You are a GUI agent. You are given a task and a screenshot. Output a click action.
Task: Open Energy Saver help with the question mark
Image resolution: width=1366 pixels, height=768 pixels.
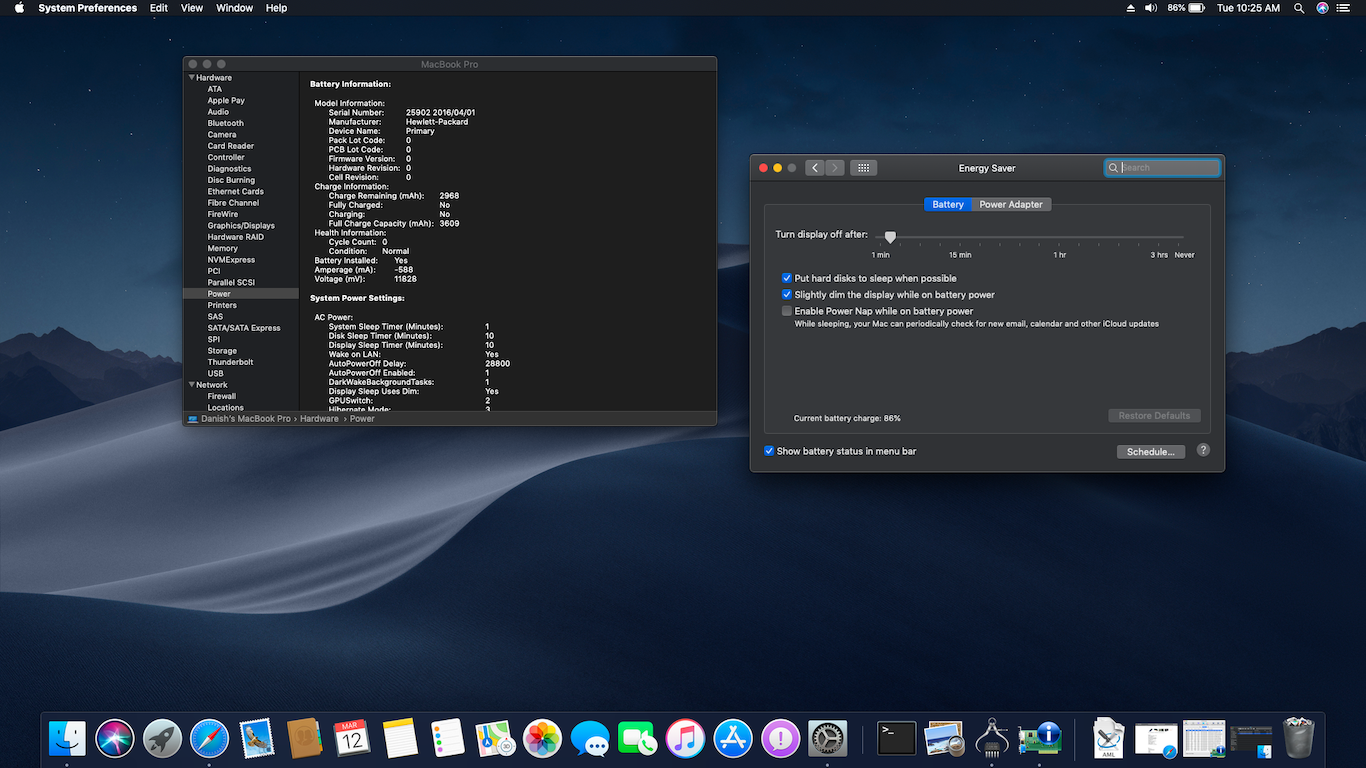click(x=1203, y=450)
